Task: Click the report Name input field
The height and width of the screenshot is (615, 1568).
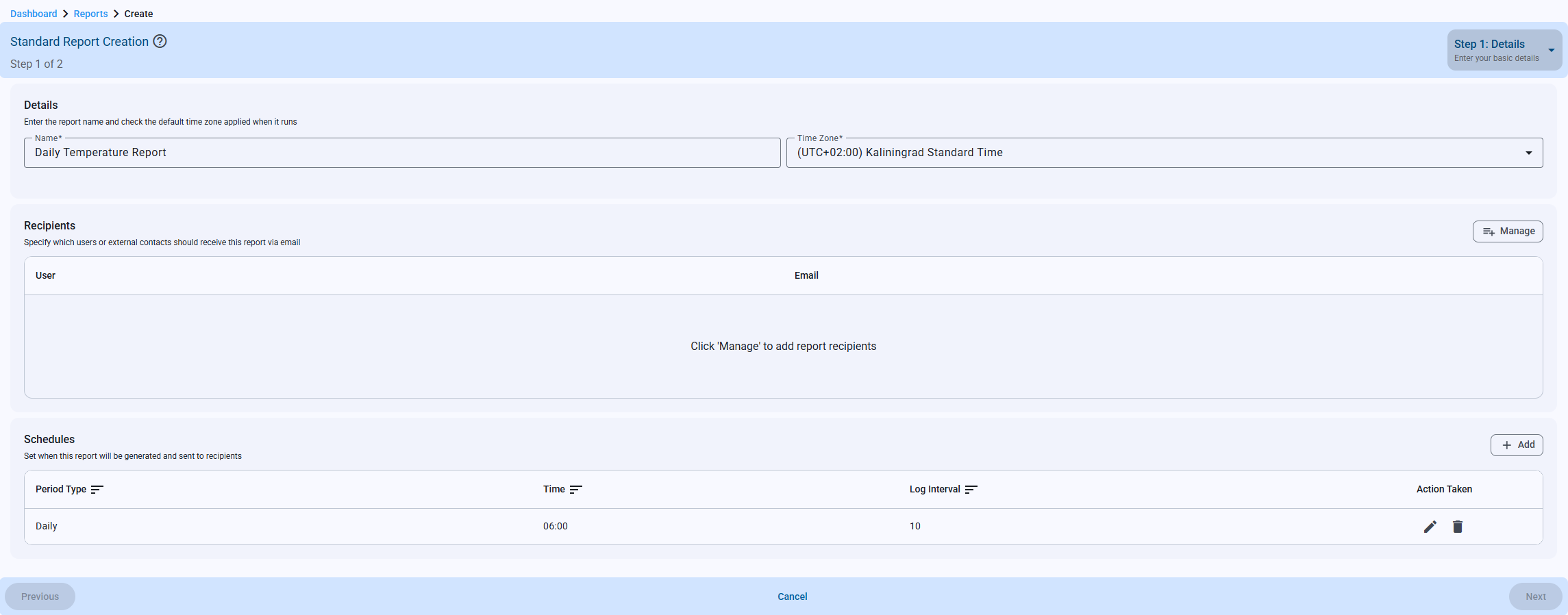Action: (x=402, y=153)
